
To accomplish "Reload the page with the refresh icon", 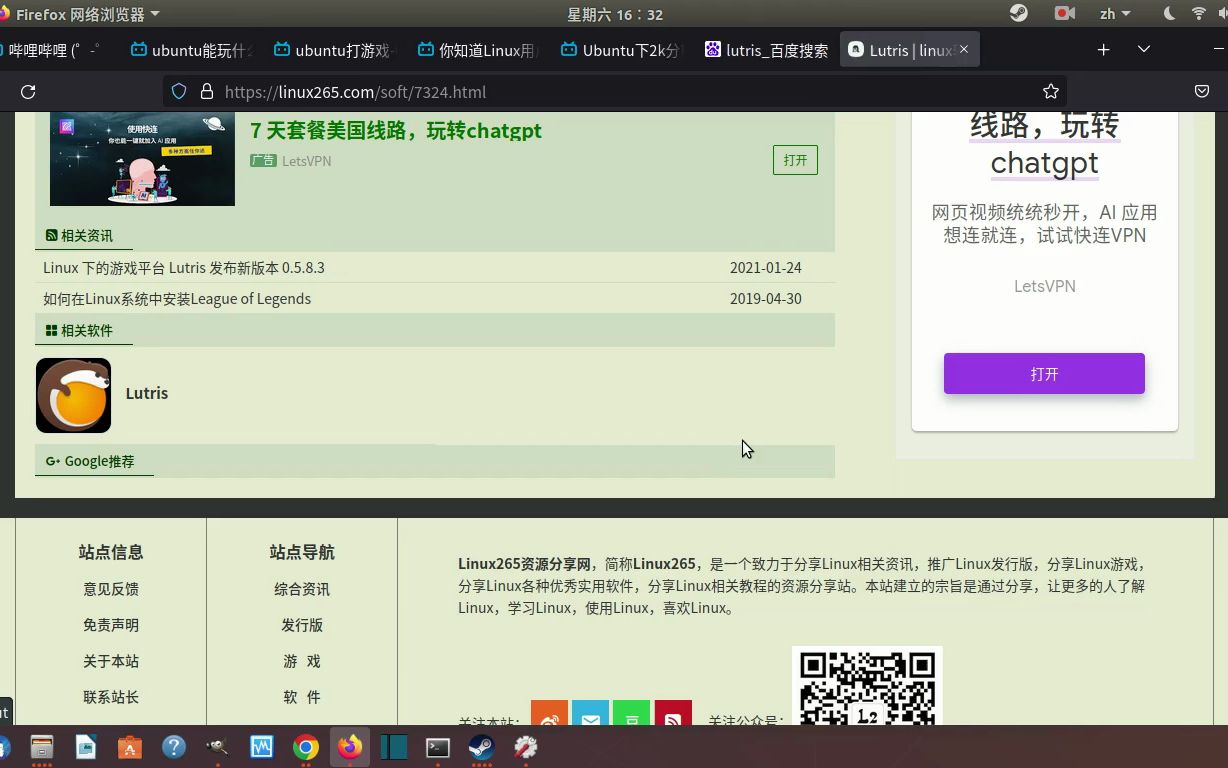I will pos(28,91).
